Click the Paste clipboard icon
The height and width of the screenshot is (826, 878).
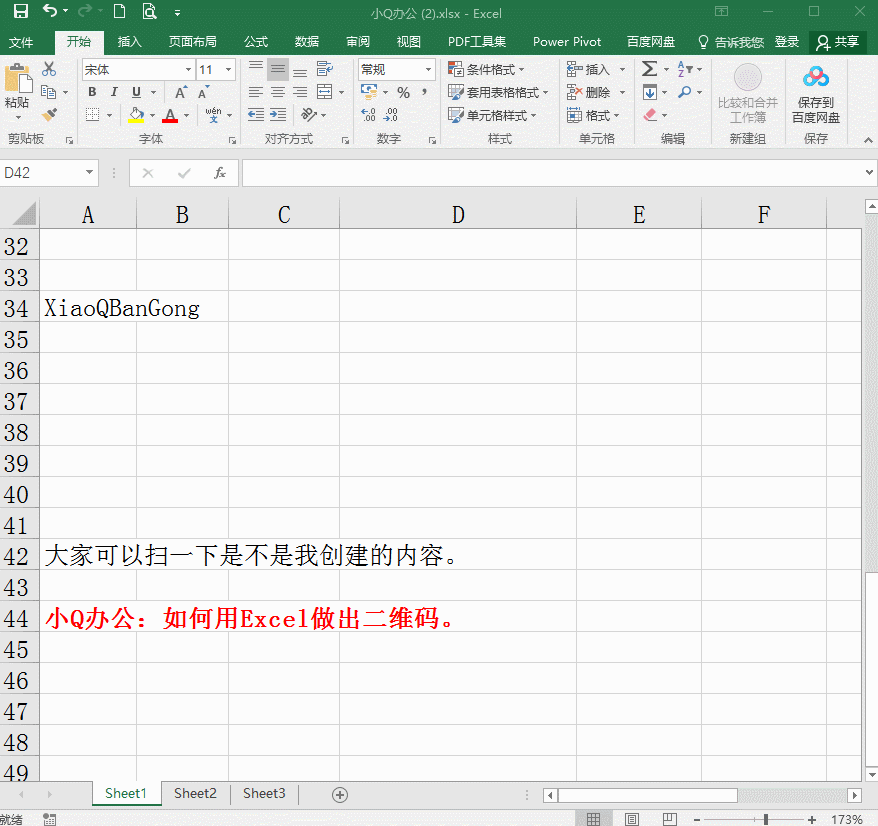18,78
